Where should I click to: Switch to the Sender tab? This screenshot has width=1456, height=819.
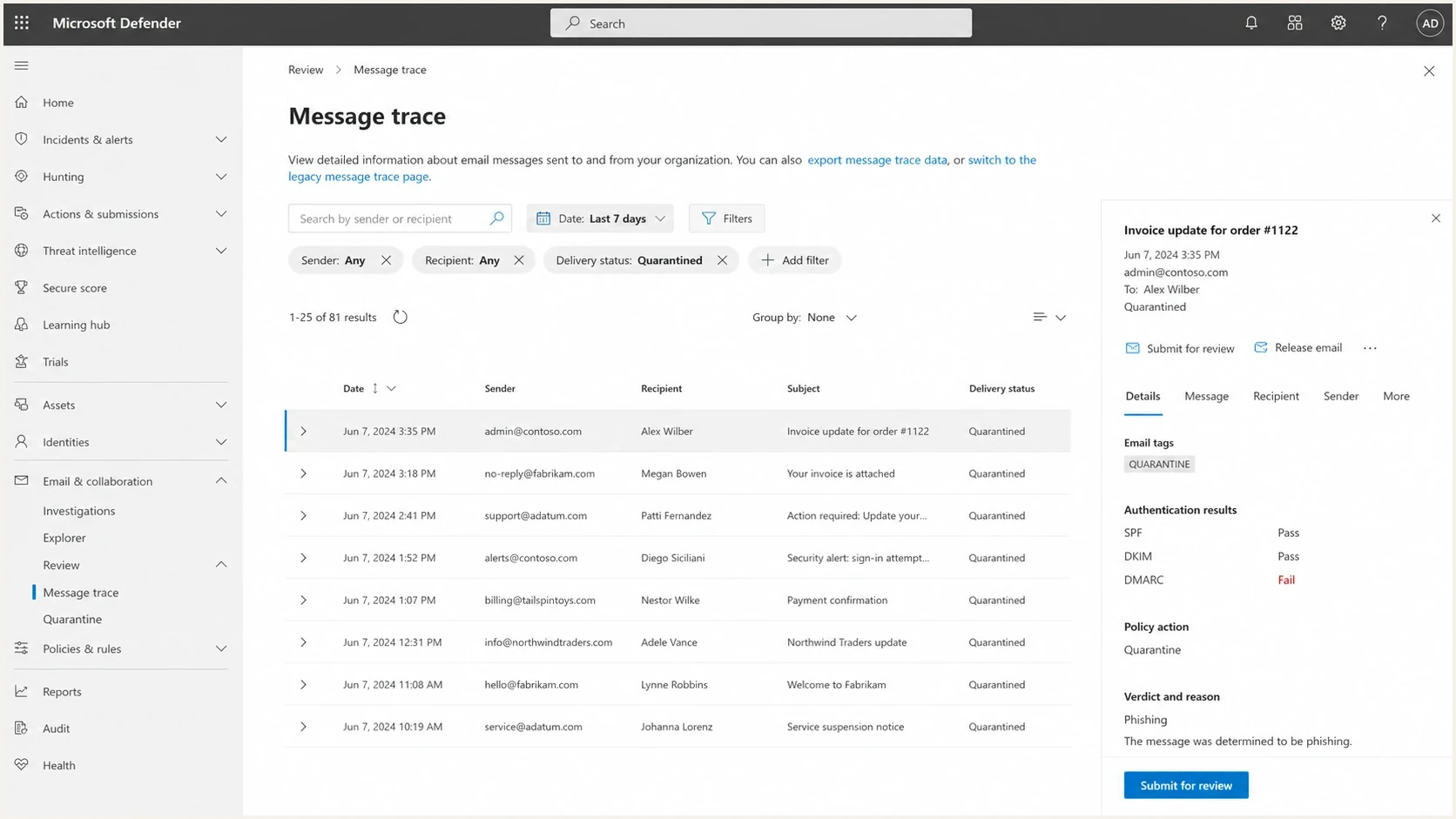tap(1341, 396)
